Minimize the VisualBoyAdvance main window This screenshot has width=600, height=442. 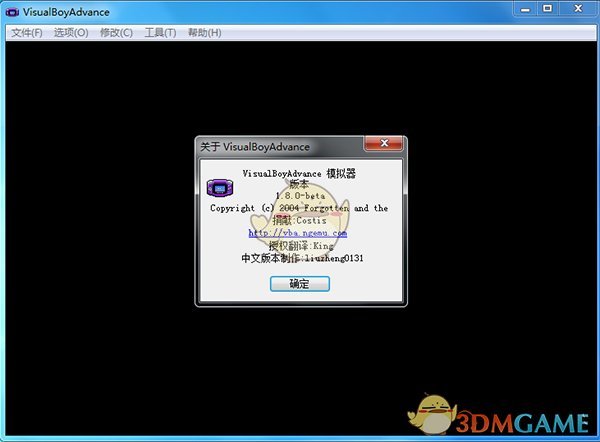click(x=524, y=8)
